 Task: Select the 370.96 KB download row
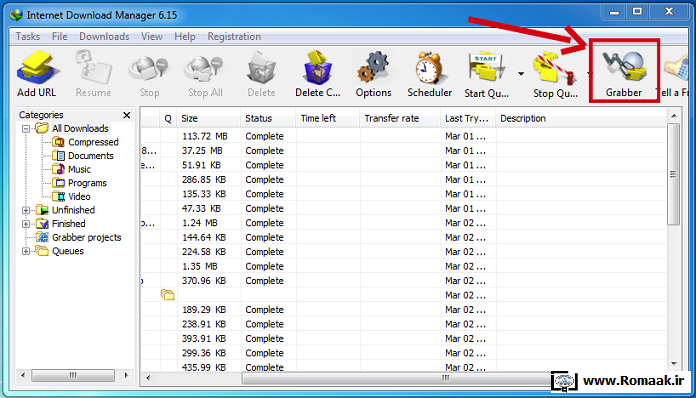pyautogui.click(x=403, y=281)
